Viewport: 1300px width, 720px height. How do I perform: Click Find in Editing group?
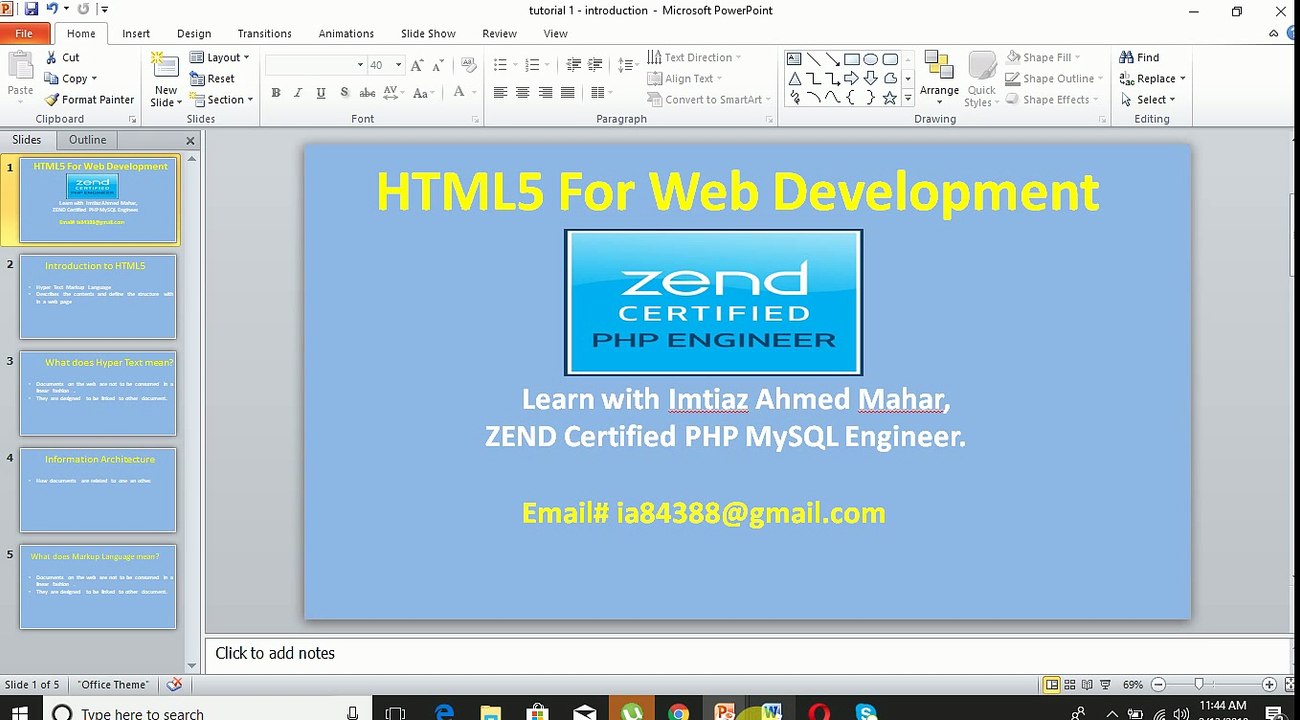coord(1139,58)
